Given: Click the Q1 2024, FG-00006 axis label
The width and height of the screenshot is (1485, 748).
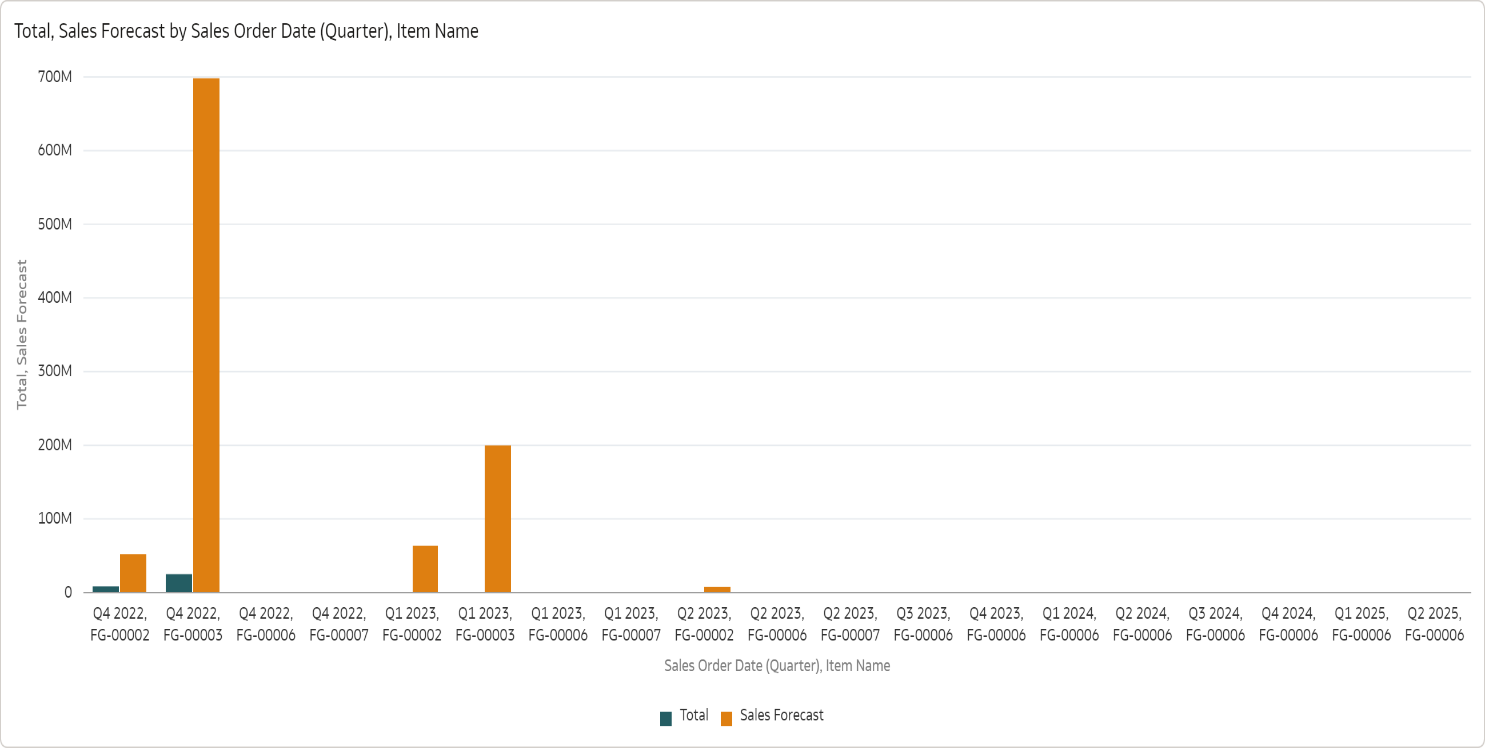Looking at the screenshot, I should (x=1069, y=624).
